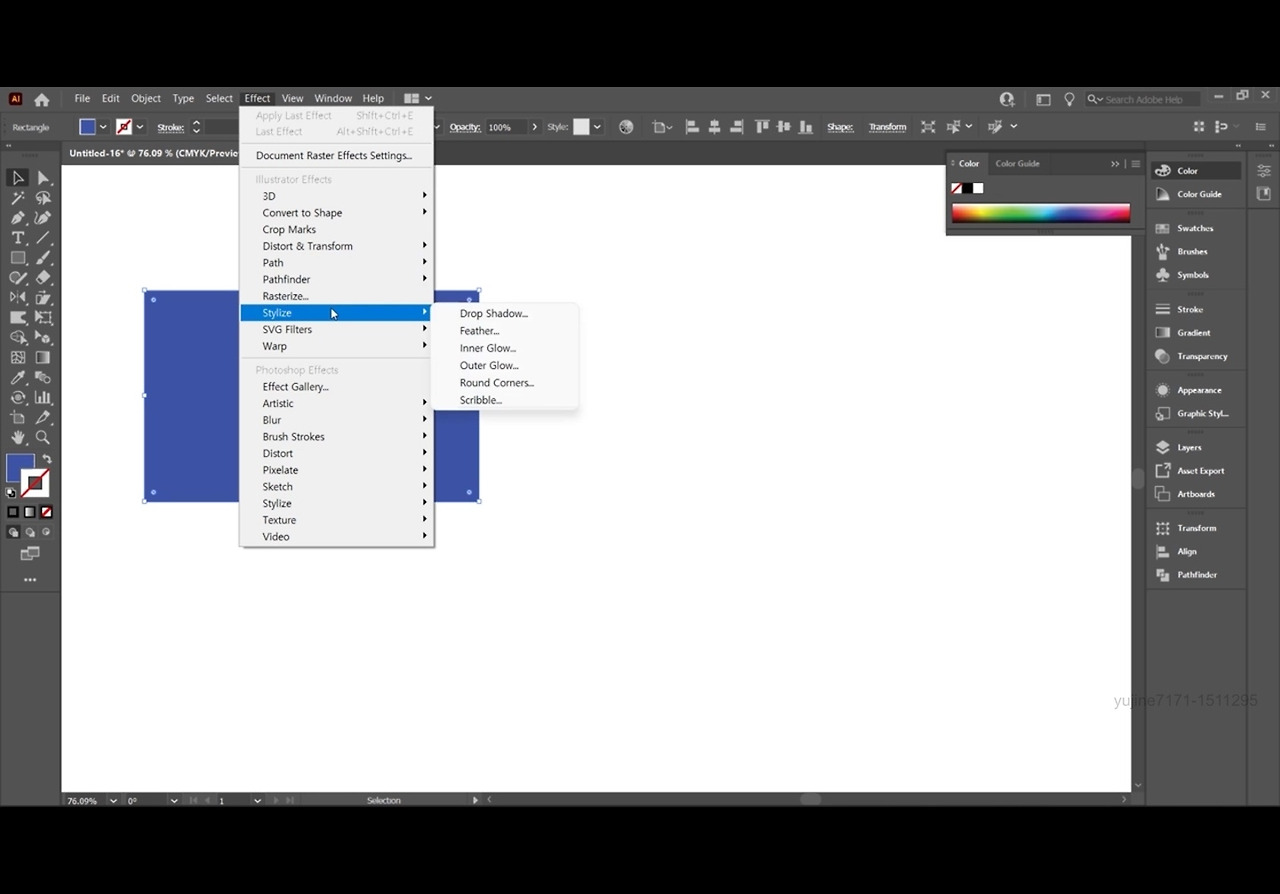The height and width of the screenshot is (894, 1280).
Task: Click the Opacity label in control bar
Action: coord(465,127)
